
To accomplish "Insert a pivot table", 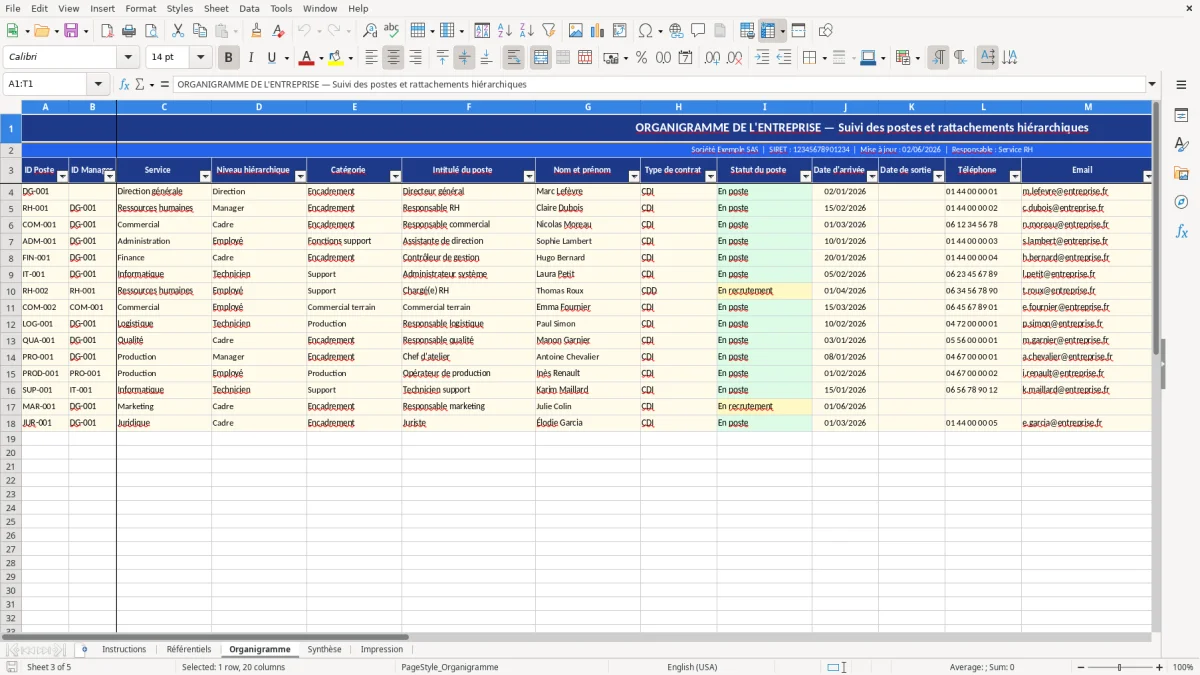I will coord(620,31).
